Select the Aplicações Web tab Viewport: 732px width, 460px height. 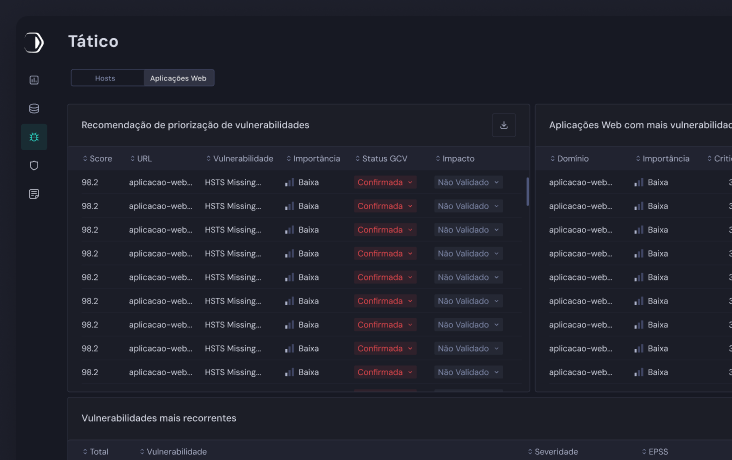tap(178, 78)
